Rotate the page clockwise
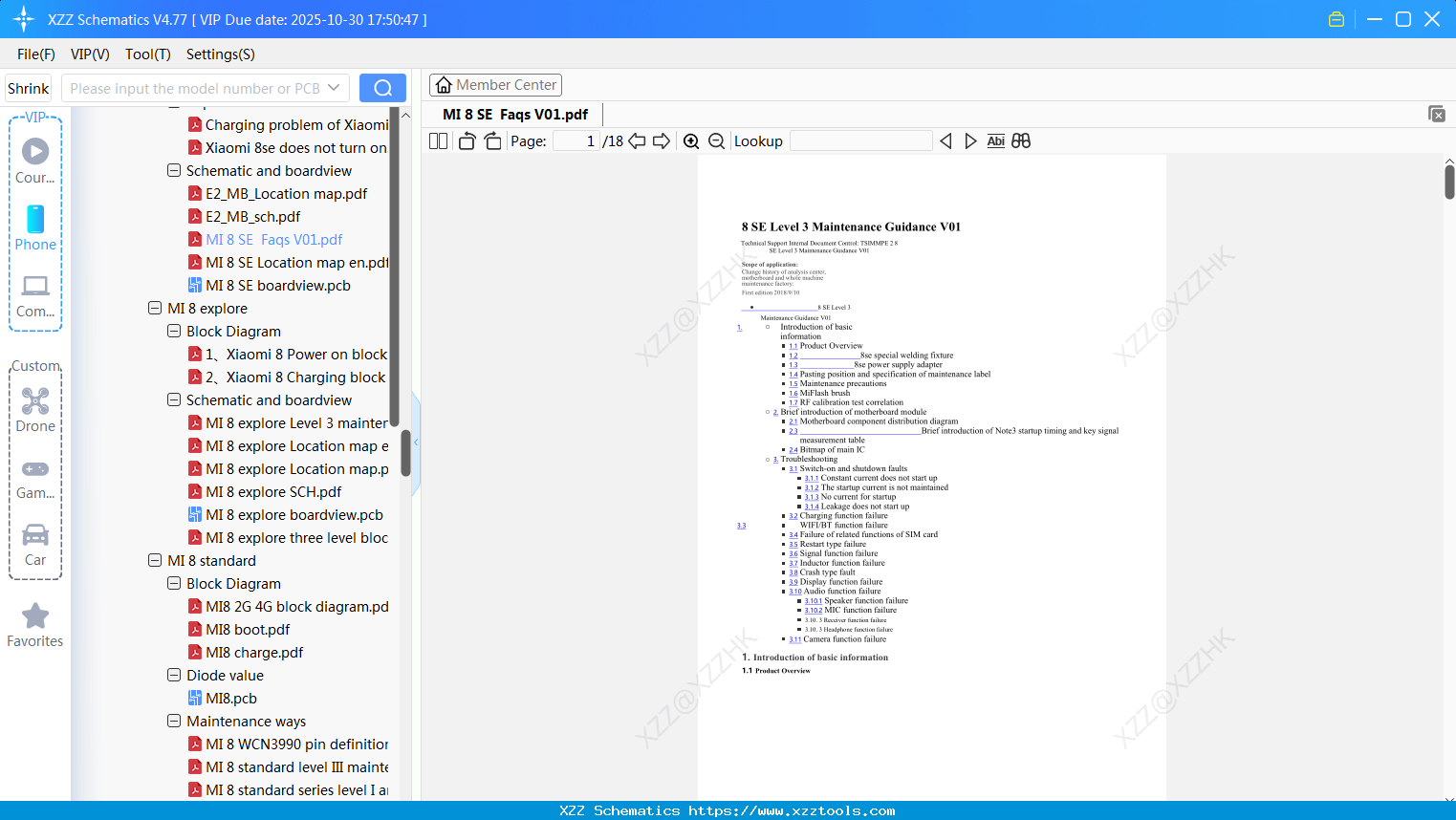Image resolution: width=1456 pixels, height=820 pixels. pyautogui.click(x=492, y=141)
